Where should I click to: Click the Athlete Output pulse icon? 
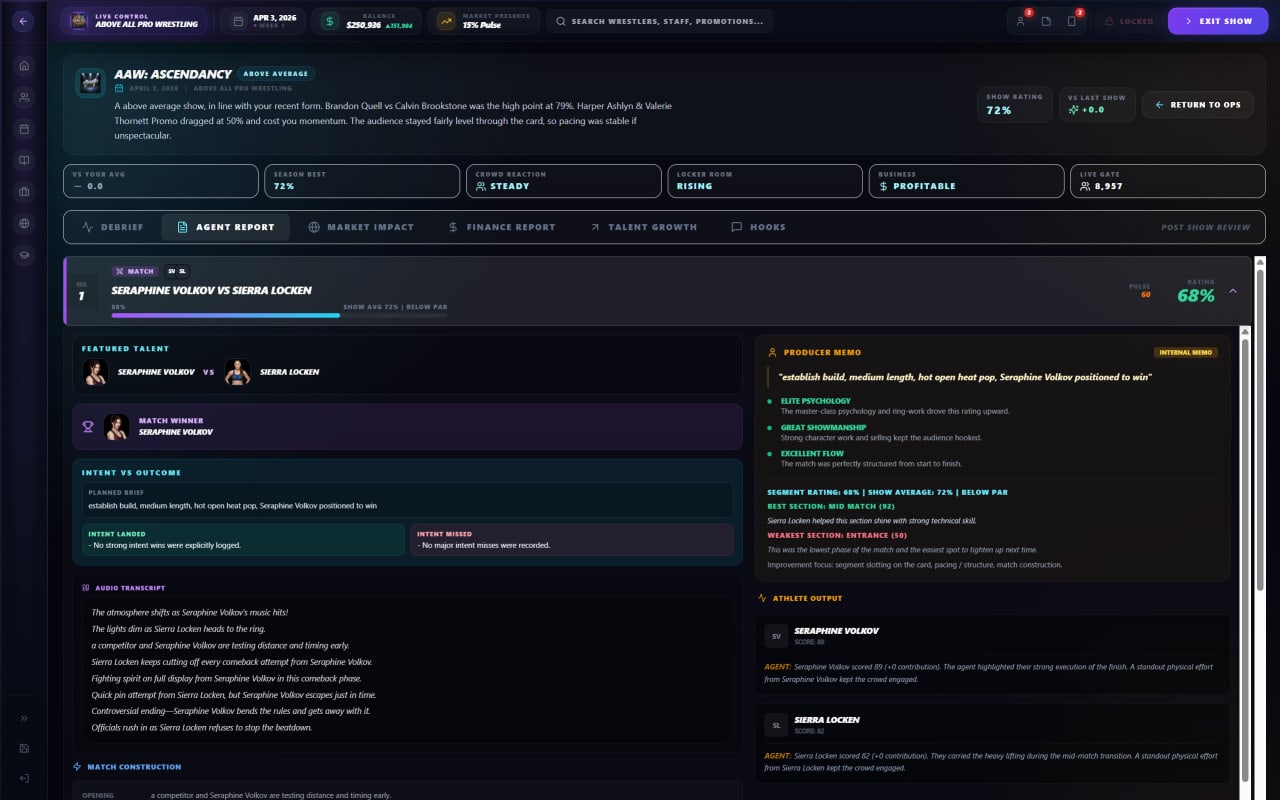click(x=763, y=598)
